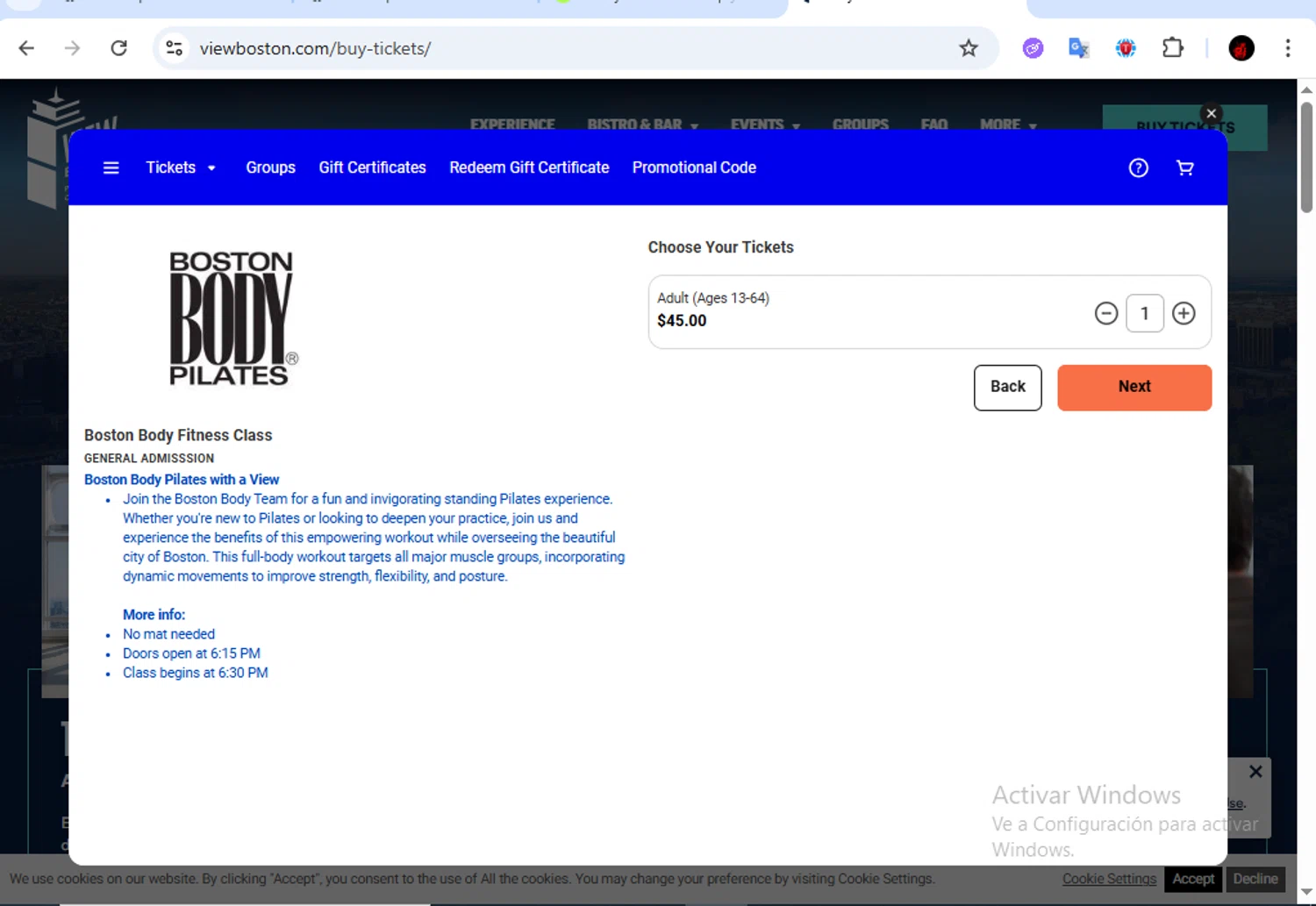Expand the Tickets dropdown
Image resolution: width=1316 pixels, height=906 pixels.
click(x=181, y=168)
